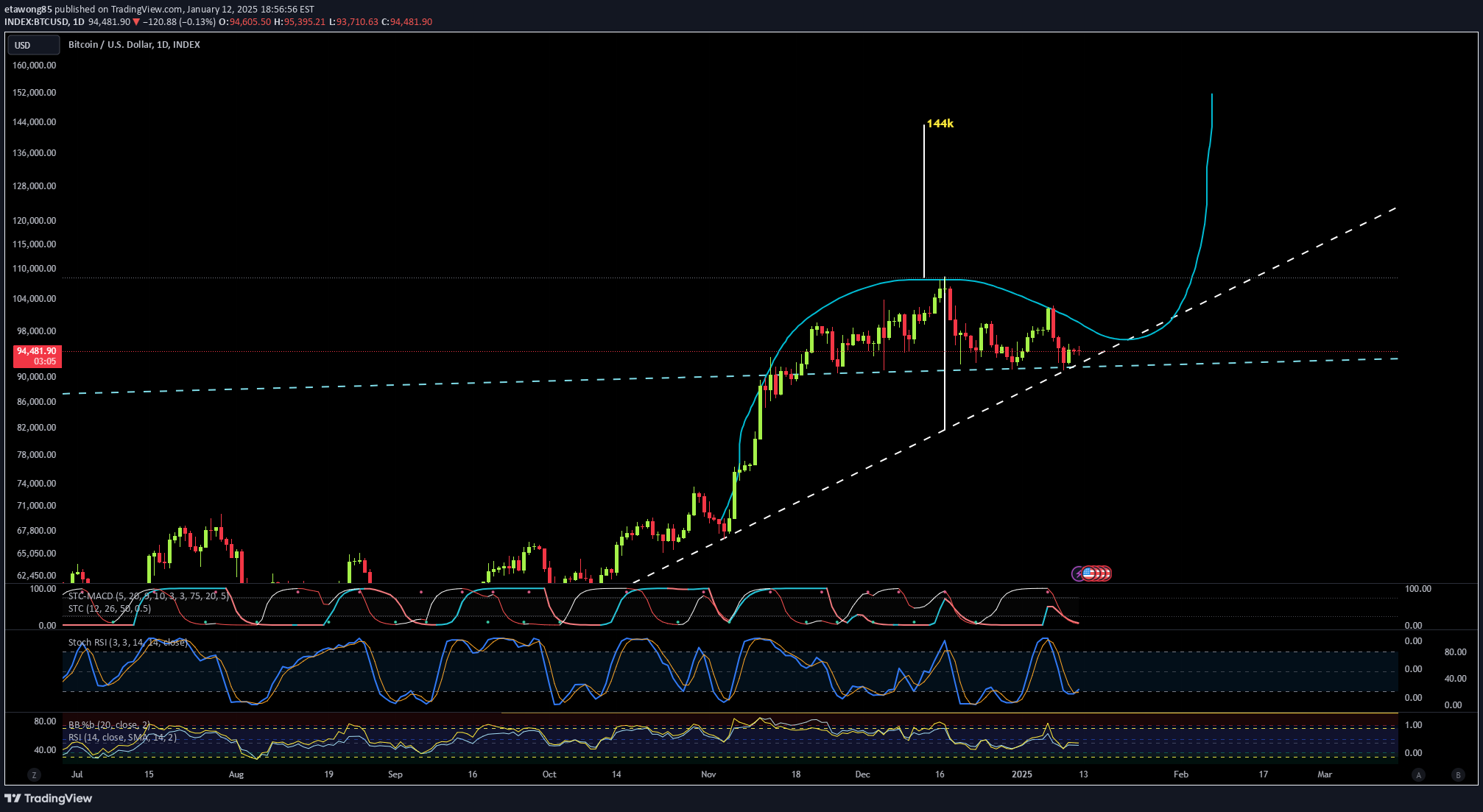Image resolution: width=1483 pixels, height=812 pixels.
Task: Click the 128,000.00 price axis label
Action: [35, 186]
